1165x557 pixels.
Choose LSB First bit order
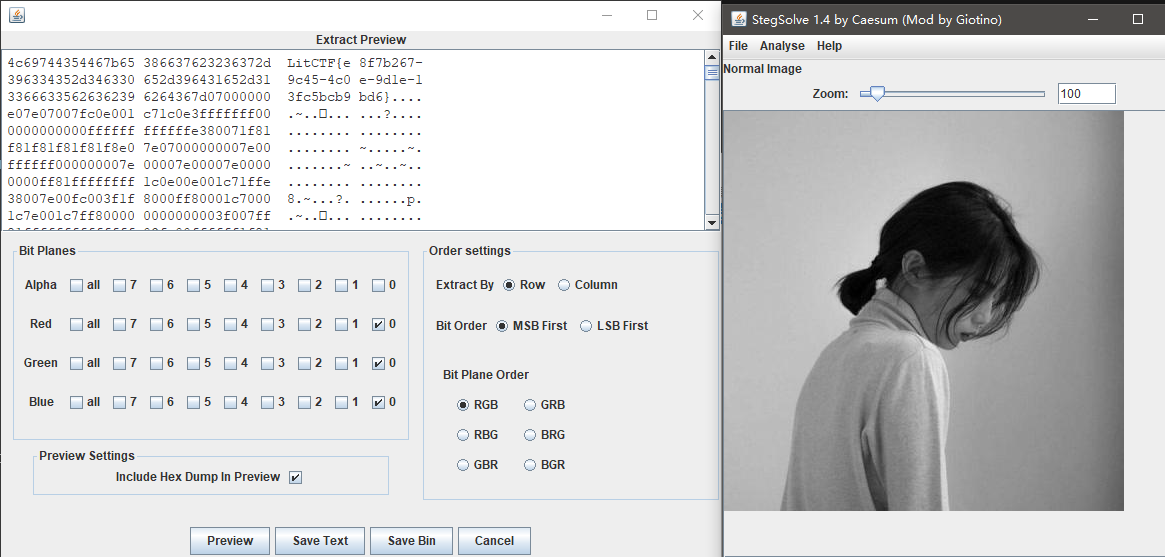[586, 326]
